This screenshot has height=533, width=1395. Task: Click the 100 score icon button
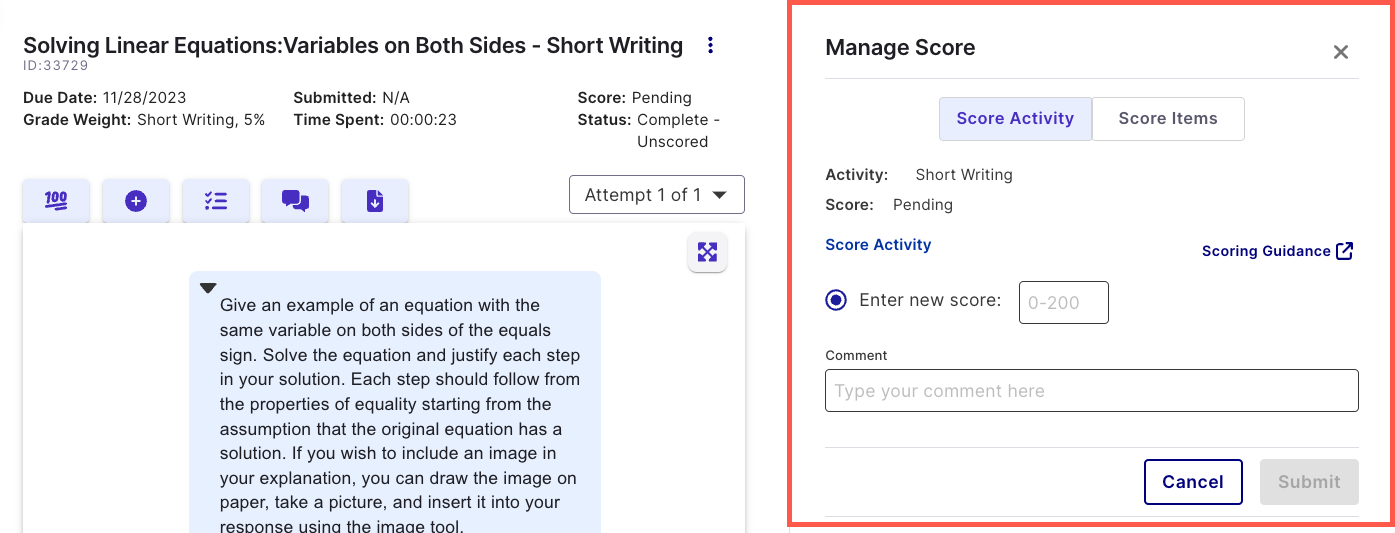click(56, 201)
